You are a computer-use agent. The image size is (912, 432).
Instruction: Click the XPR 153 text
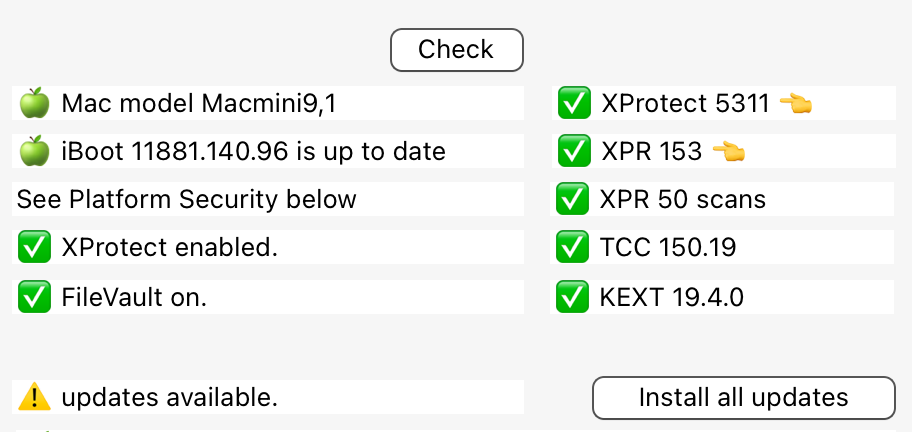651,152
